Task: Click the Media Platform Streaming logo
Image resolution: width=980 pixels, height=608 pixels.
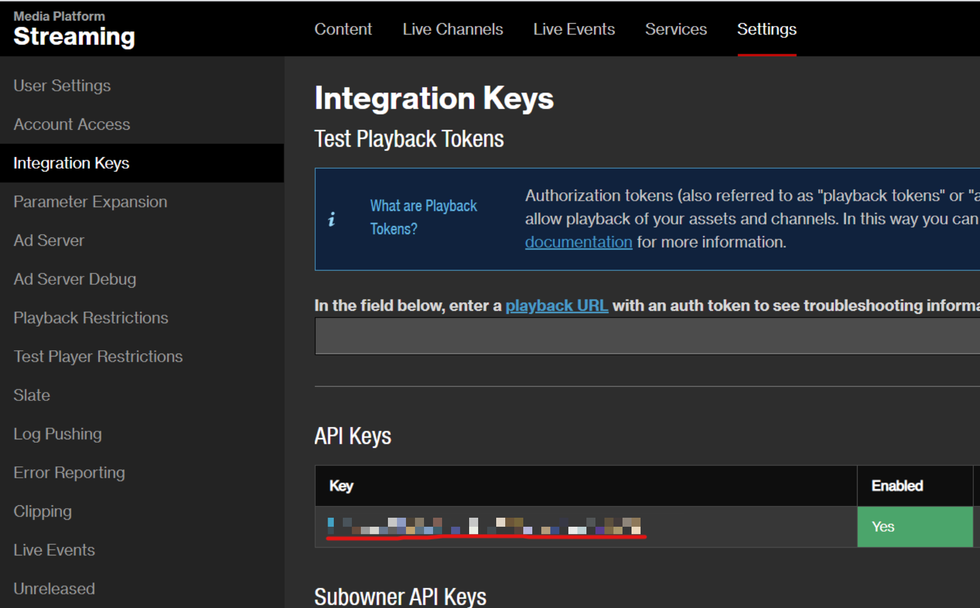Action: tap(74, 30)
